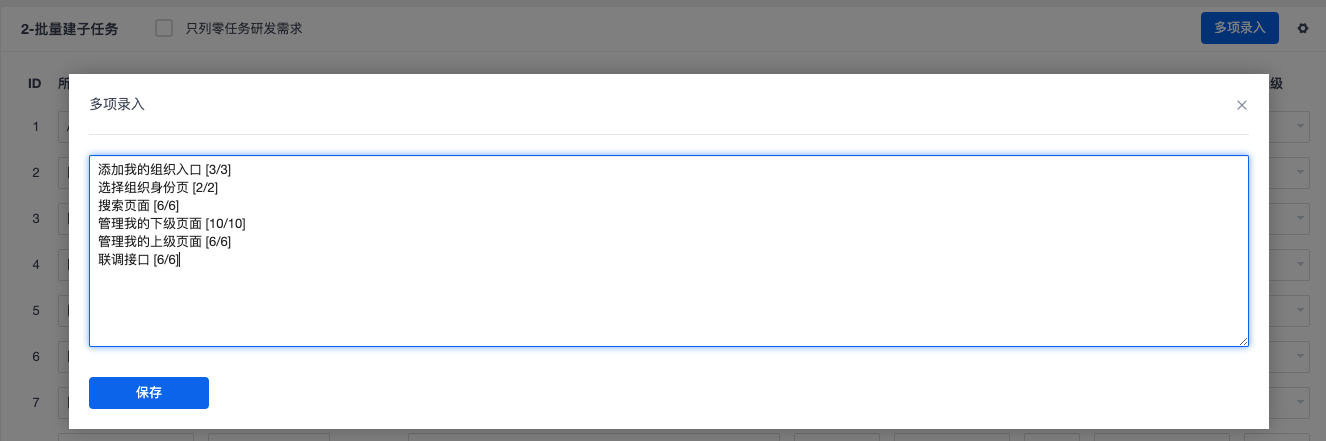Place cursor on line 管理我的下级页面 [10/10]
This screenshot has width=1326, height=441.
point(172,224)
